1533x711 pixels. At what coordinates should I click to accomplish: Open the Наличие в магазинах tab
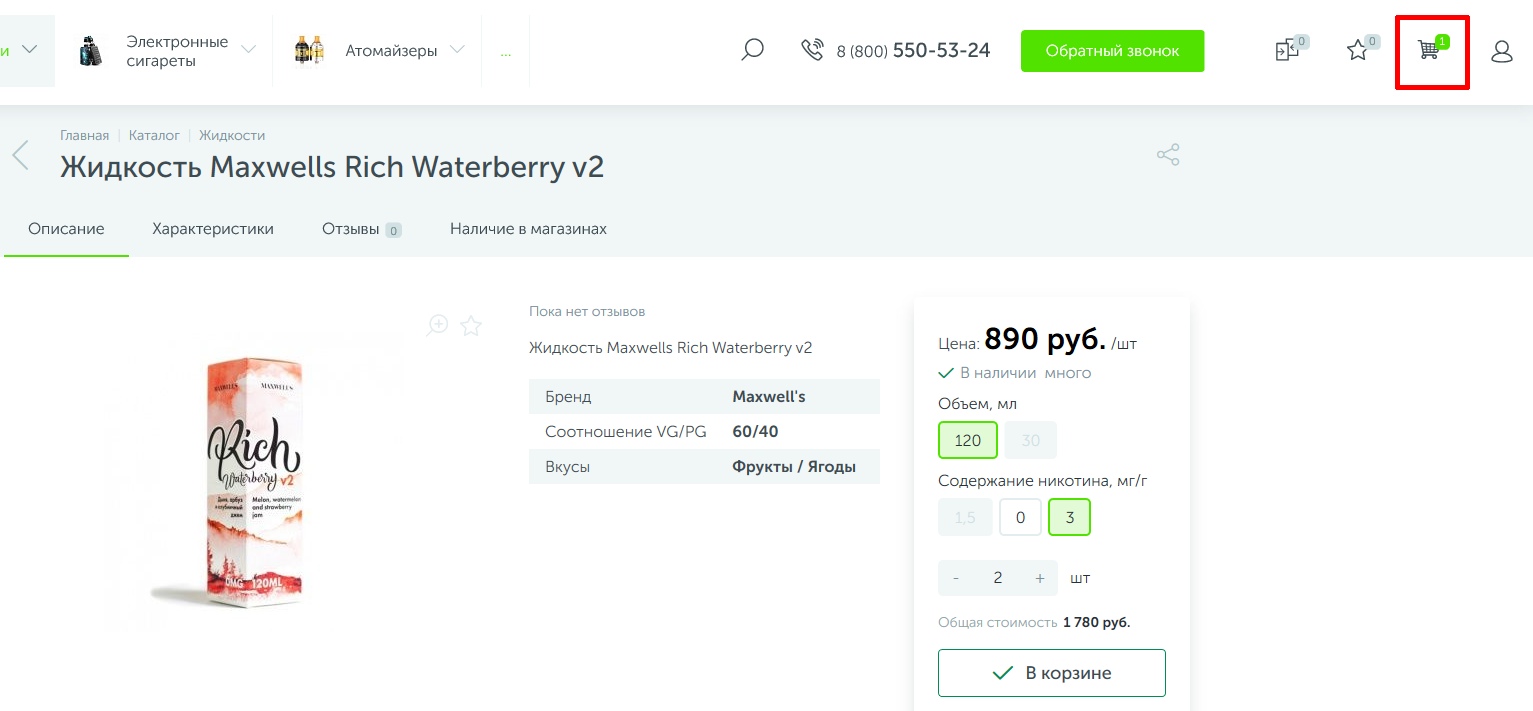pyautogui.click(x=528, y=229)
